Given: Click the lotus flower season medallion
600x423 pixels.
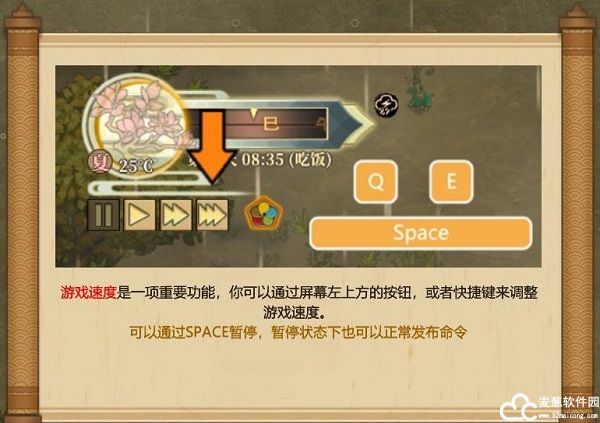Looking at the screenshot, I should pyautogui.click(x=138, y=121).
